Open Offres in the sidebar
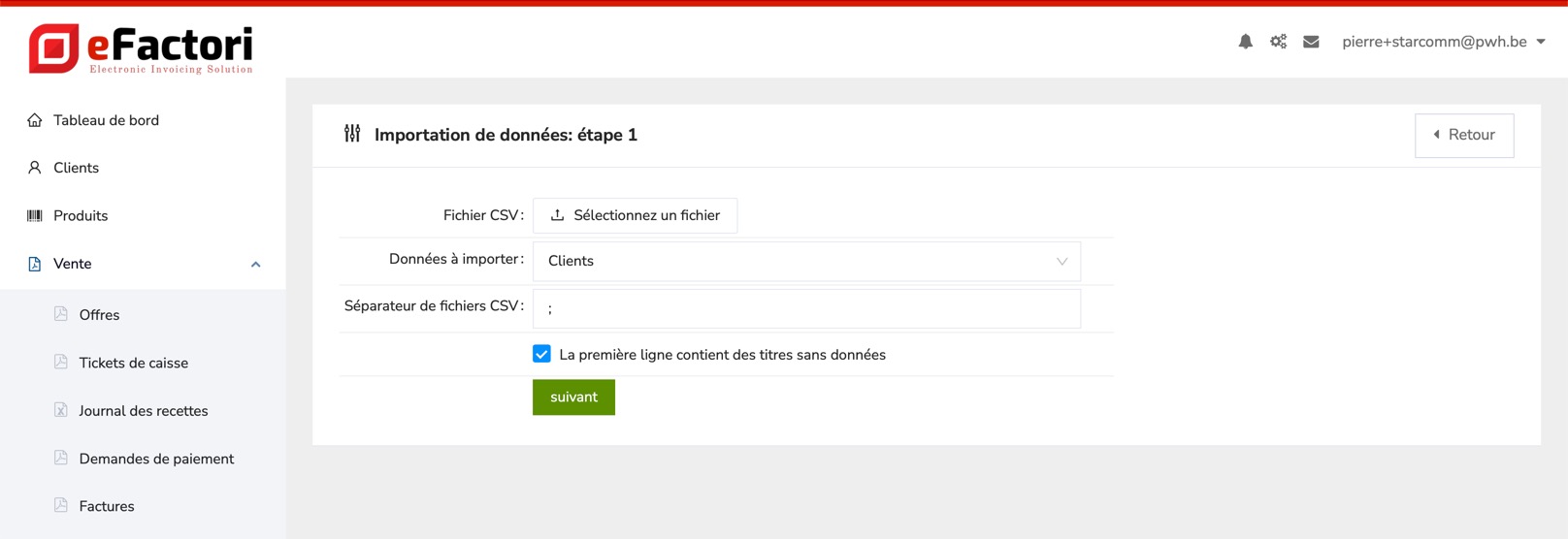The height and width of the screenshot is (539, 1568). point(99,315)
